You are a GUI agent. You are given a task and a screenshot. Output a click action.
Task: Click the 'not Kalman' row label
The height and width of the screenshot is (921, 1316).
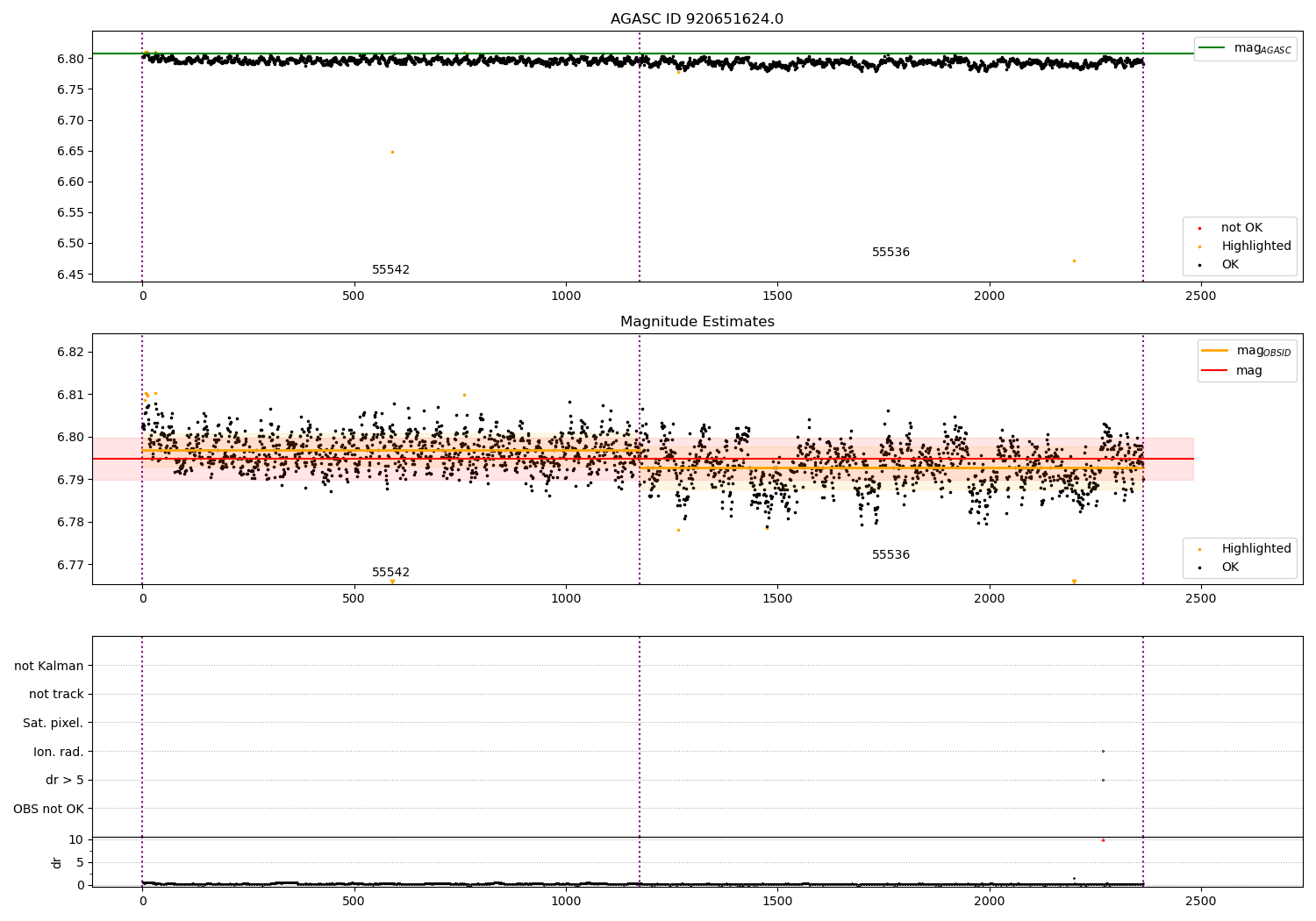coord(49,667)
